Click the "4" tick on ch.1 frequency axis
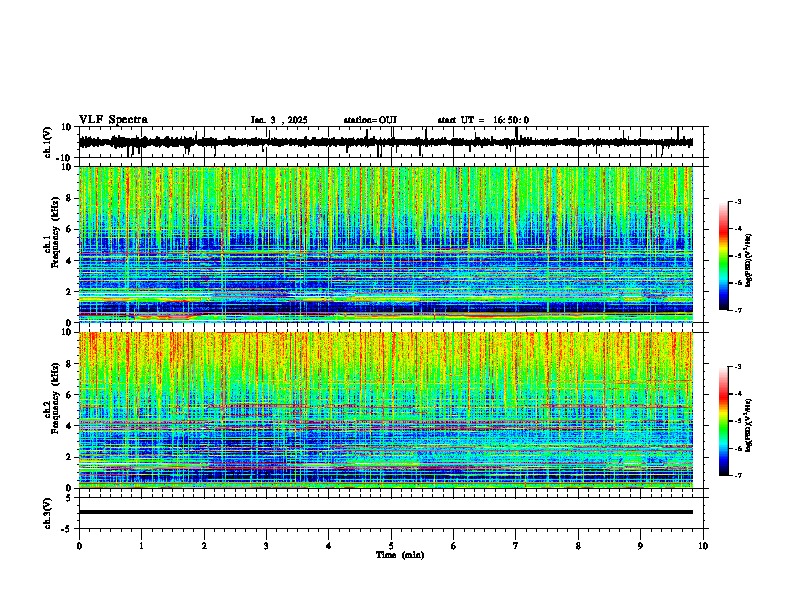This screenshot has height=612, width=792. [70, 261]
